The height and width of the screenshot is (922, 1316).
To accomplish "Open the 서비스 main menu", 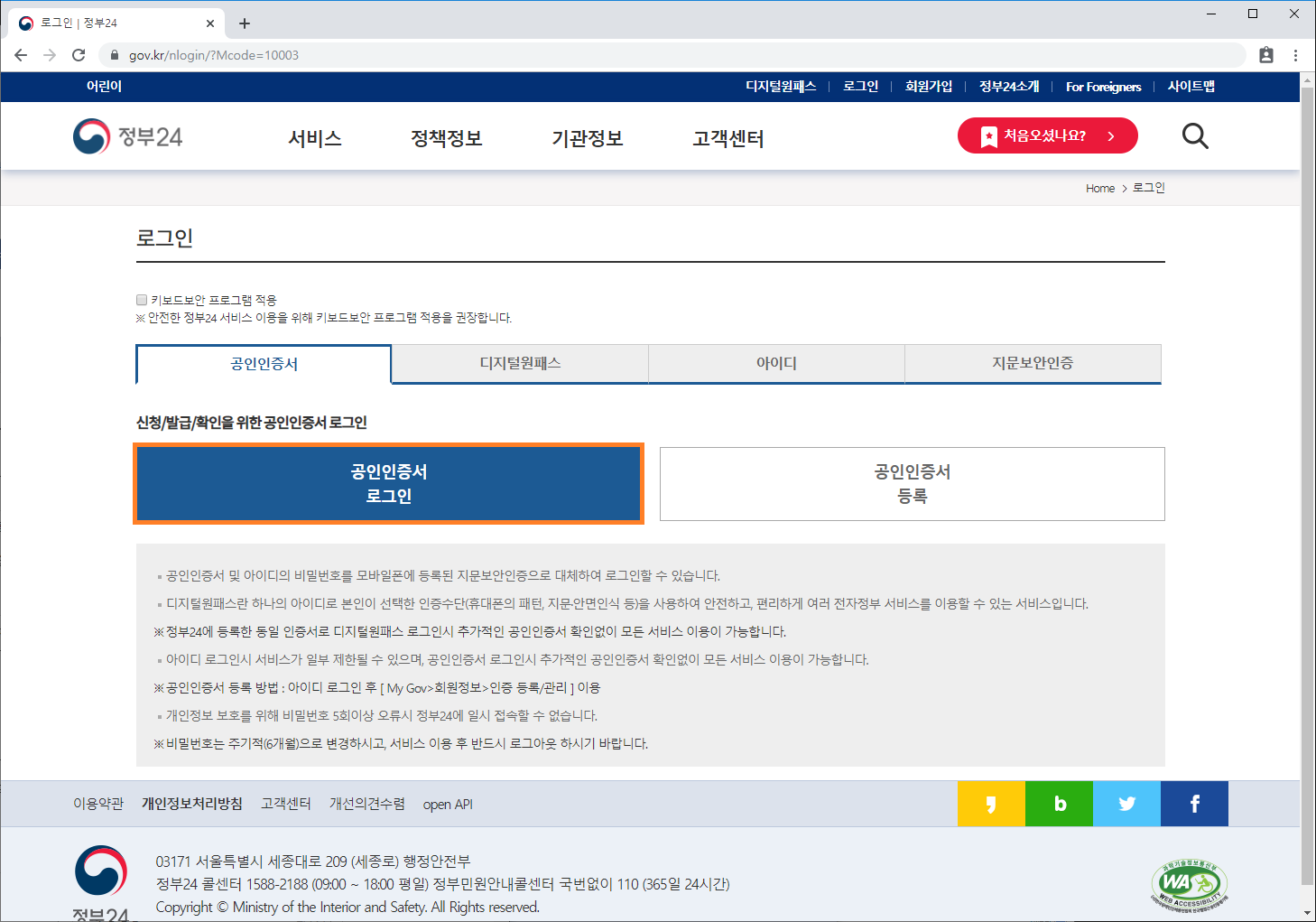I will point(315,138).
